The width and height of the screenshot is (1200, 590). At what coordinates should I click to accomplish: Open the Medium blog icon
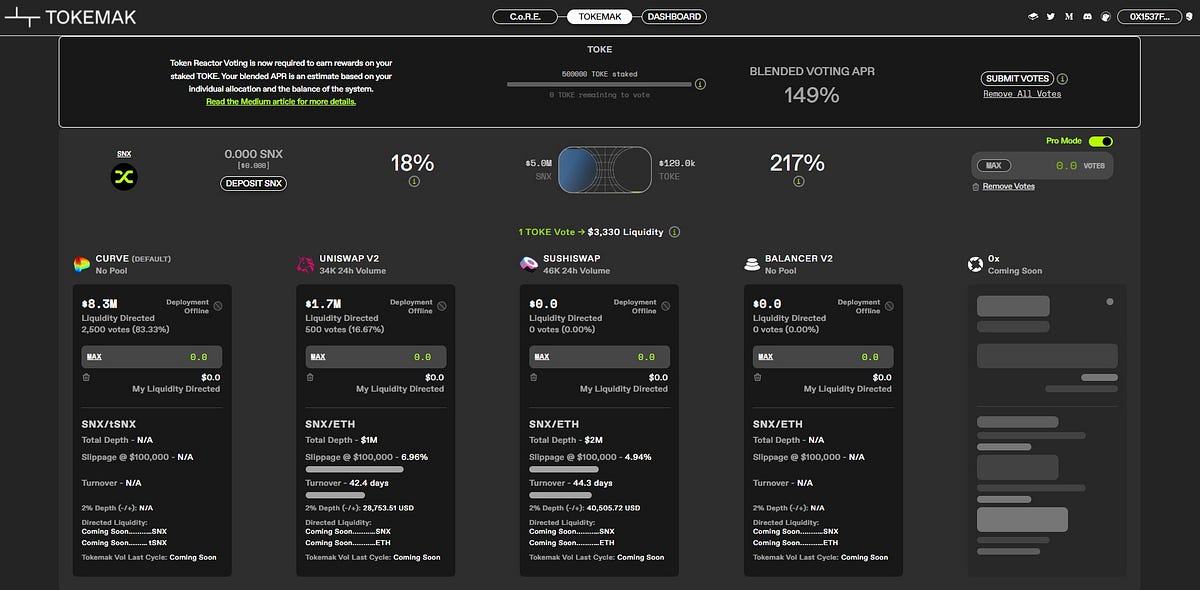pos(1069,17)
